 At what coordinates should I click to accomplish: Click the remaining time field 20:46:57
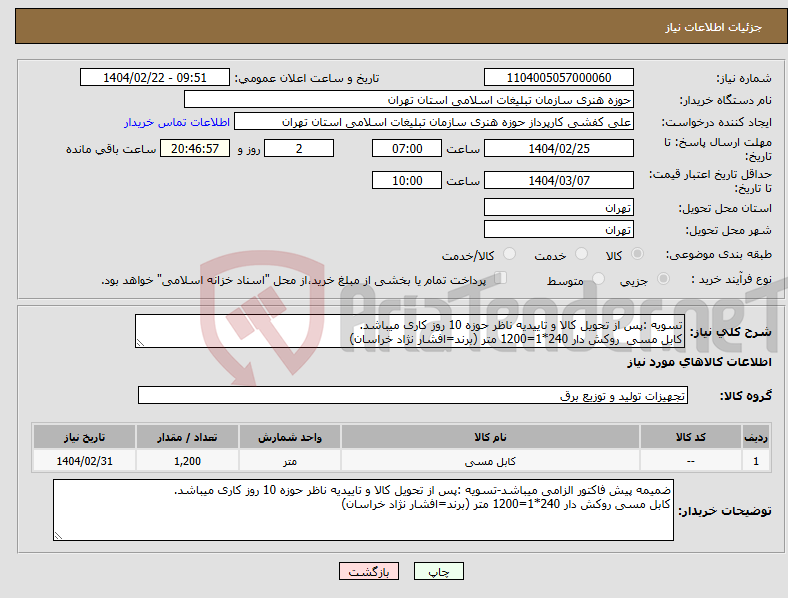(195, 149)
